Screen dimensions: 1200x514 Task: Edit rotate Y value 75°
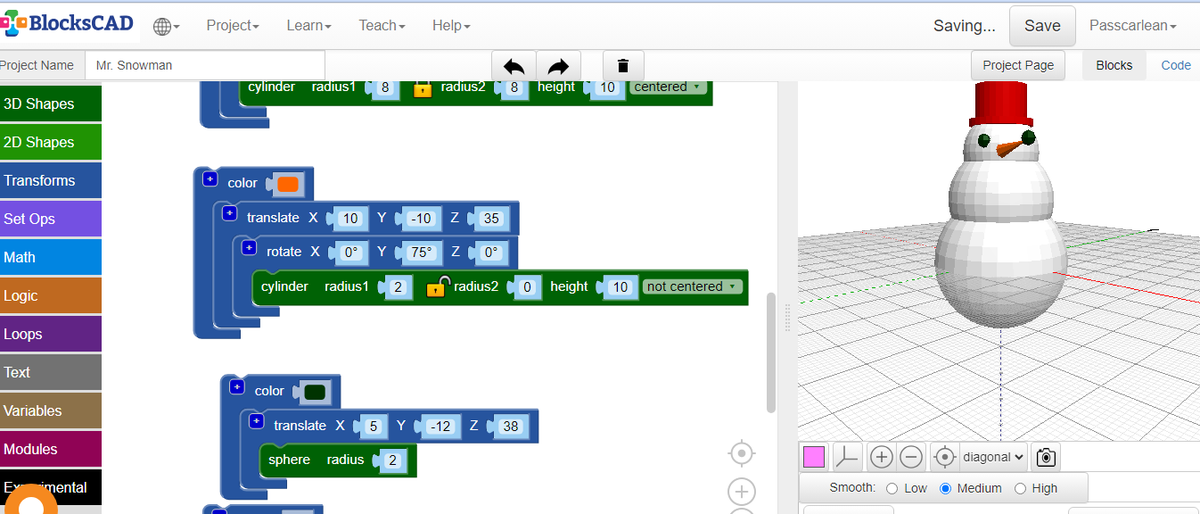point(420,252)
